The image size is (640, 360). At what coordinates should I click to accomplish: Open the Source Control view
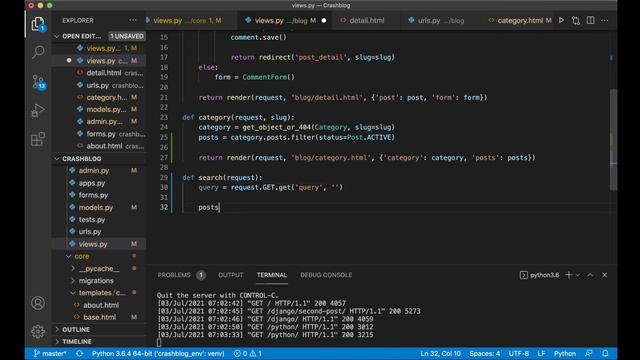pos(38,82)
